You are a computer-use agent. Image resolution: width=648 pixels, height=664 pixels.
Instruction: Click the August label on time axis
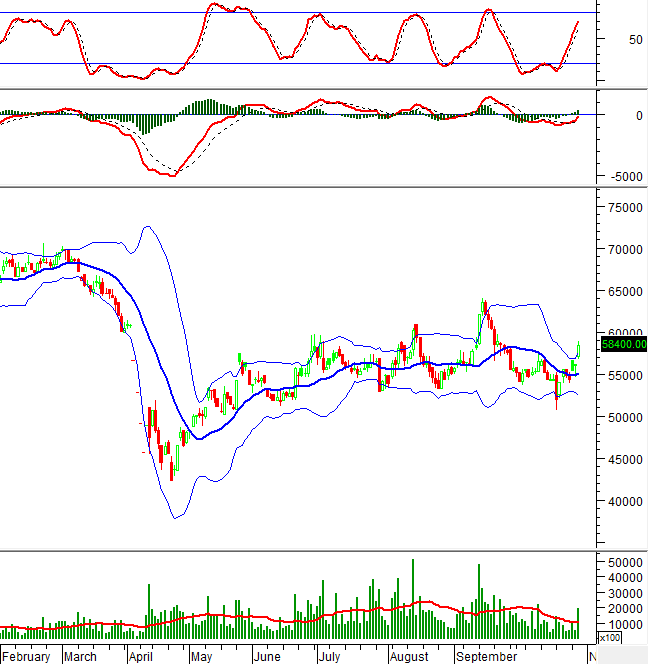409,657
